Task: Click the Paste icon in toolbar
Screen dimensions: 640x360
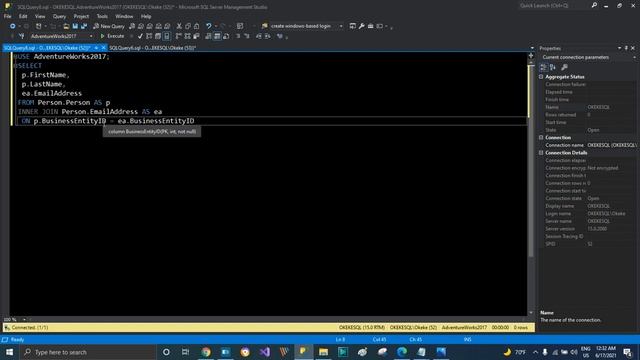Action: pyautogui.click(x=197, y=26)
